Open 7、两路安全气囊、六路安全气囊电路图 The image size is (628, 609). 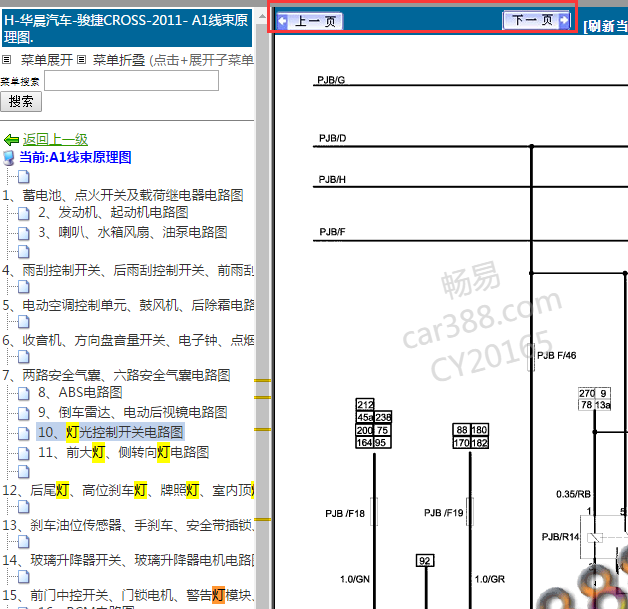(117, 375)
